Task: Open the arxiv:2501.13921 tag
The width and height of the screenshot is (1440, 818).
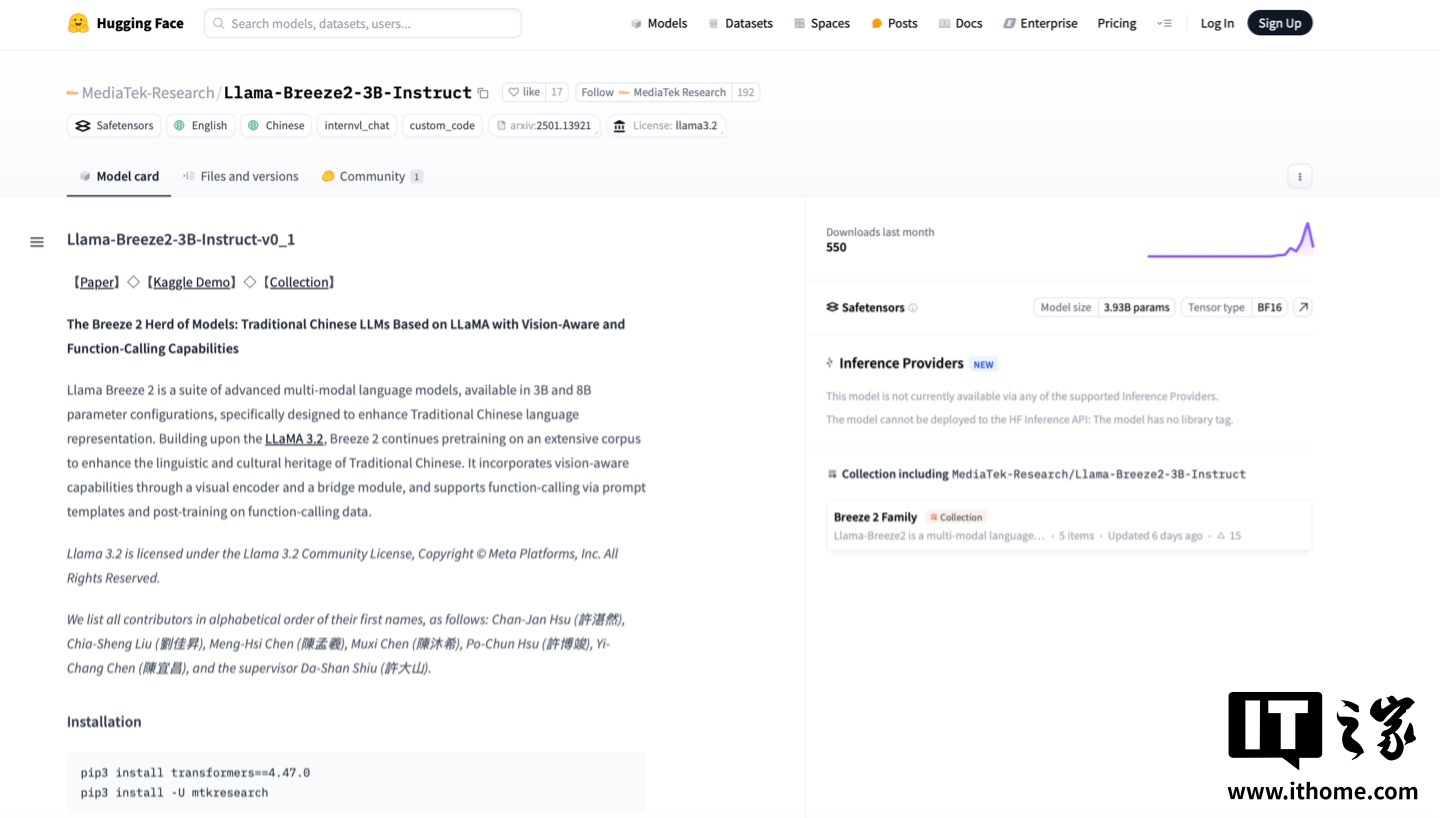Action: (545, 125)
